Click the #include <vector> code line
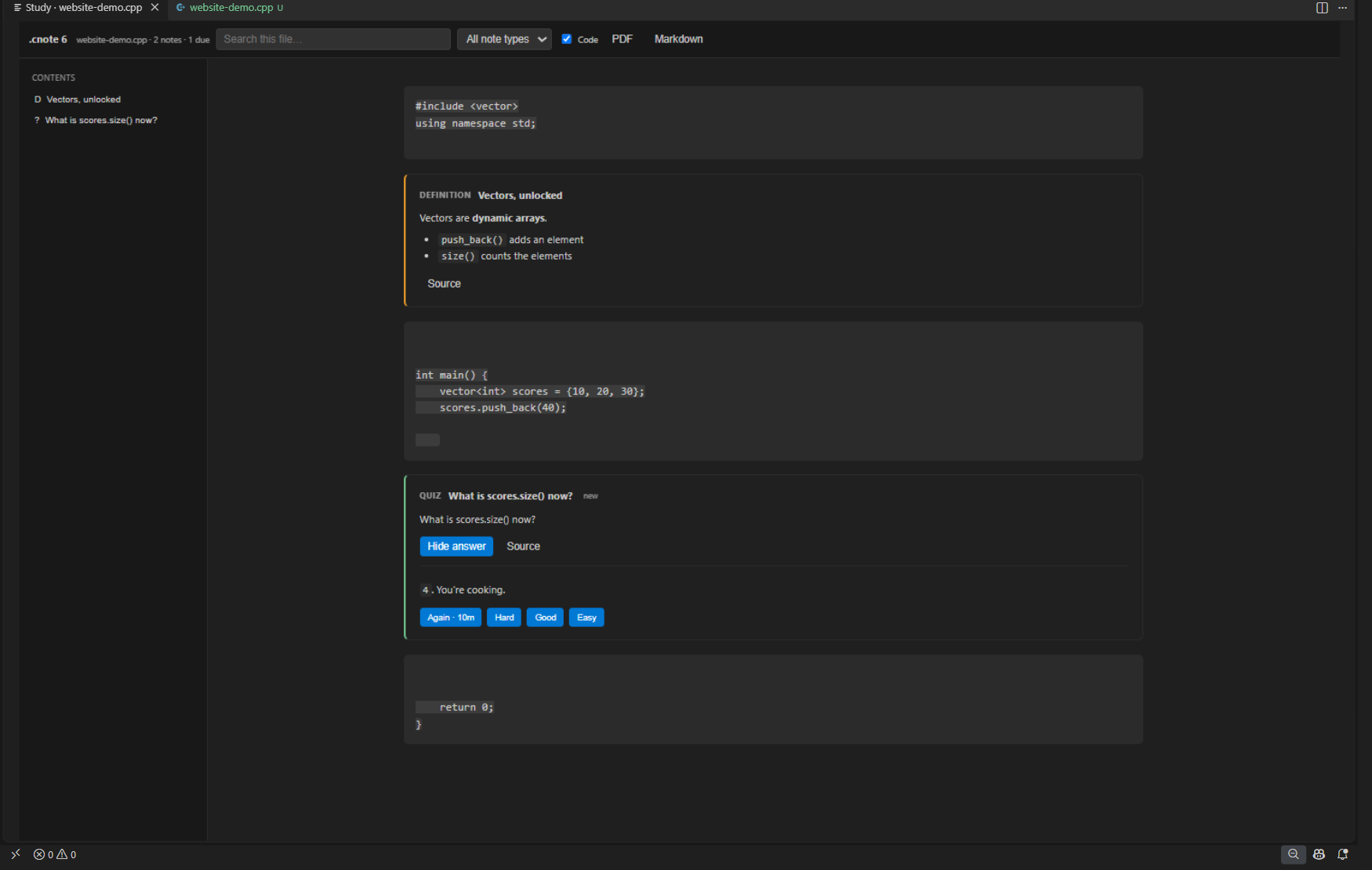This screenshot has width=1372, height=870. (x=466, y=107)
